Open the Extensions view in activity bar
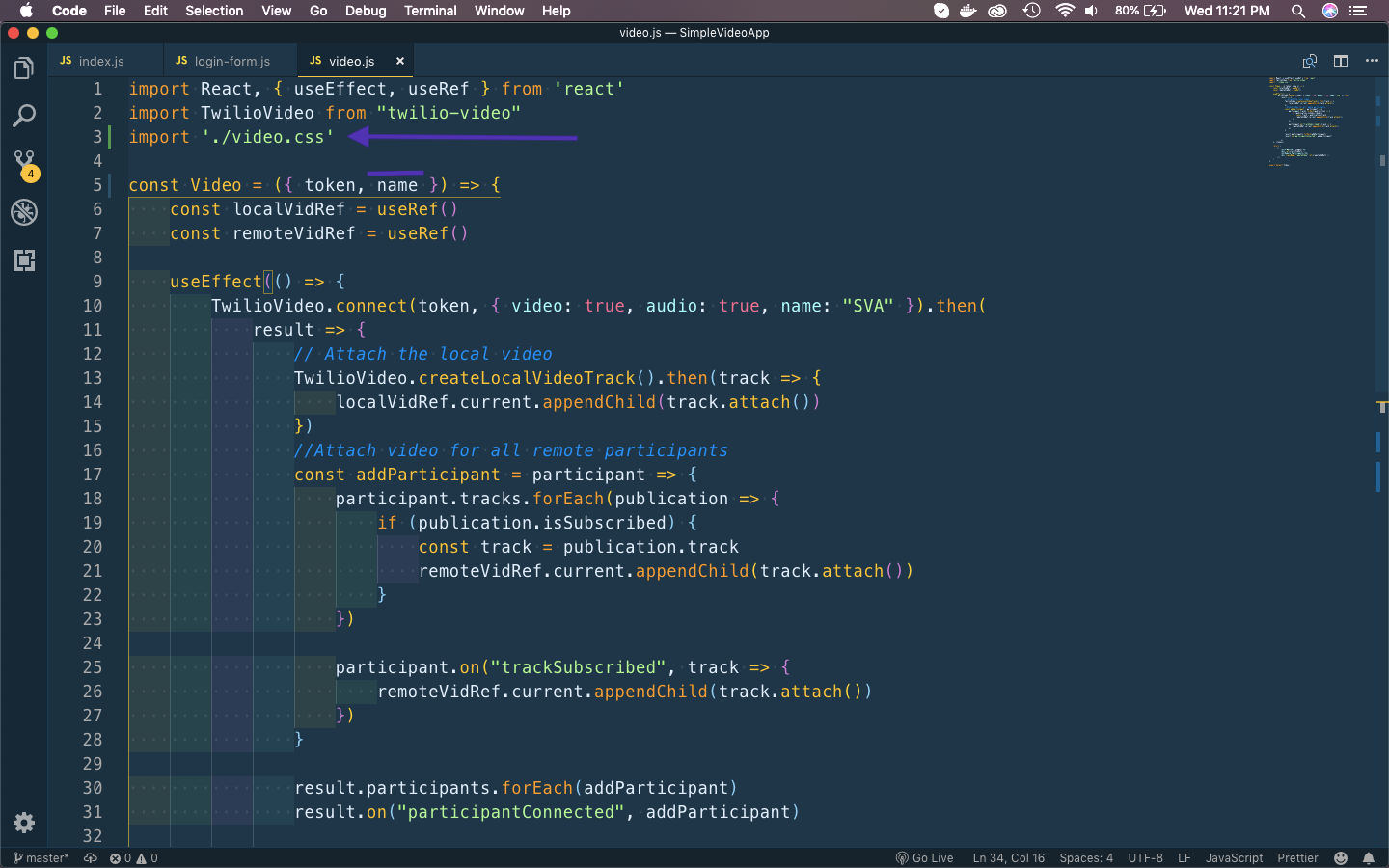Image resolution: width=1389 pixels, height=868 pixels. [x=24, y=260]
